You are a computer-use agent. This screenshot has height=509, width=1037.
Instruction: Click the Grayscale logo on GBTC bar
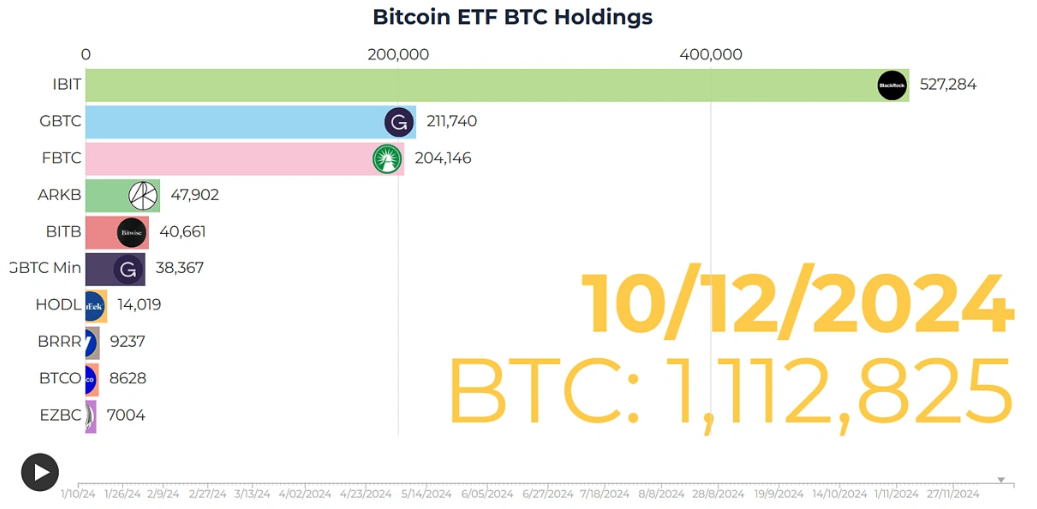[x=399, y=123]
